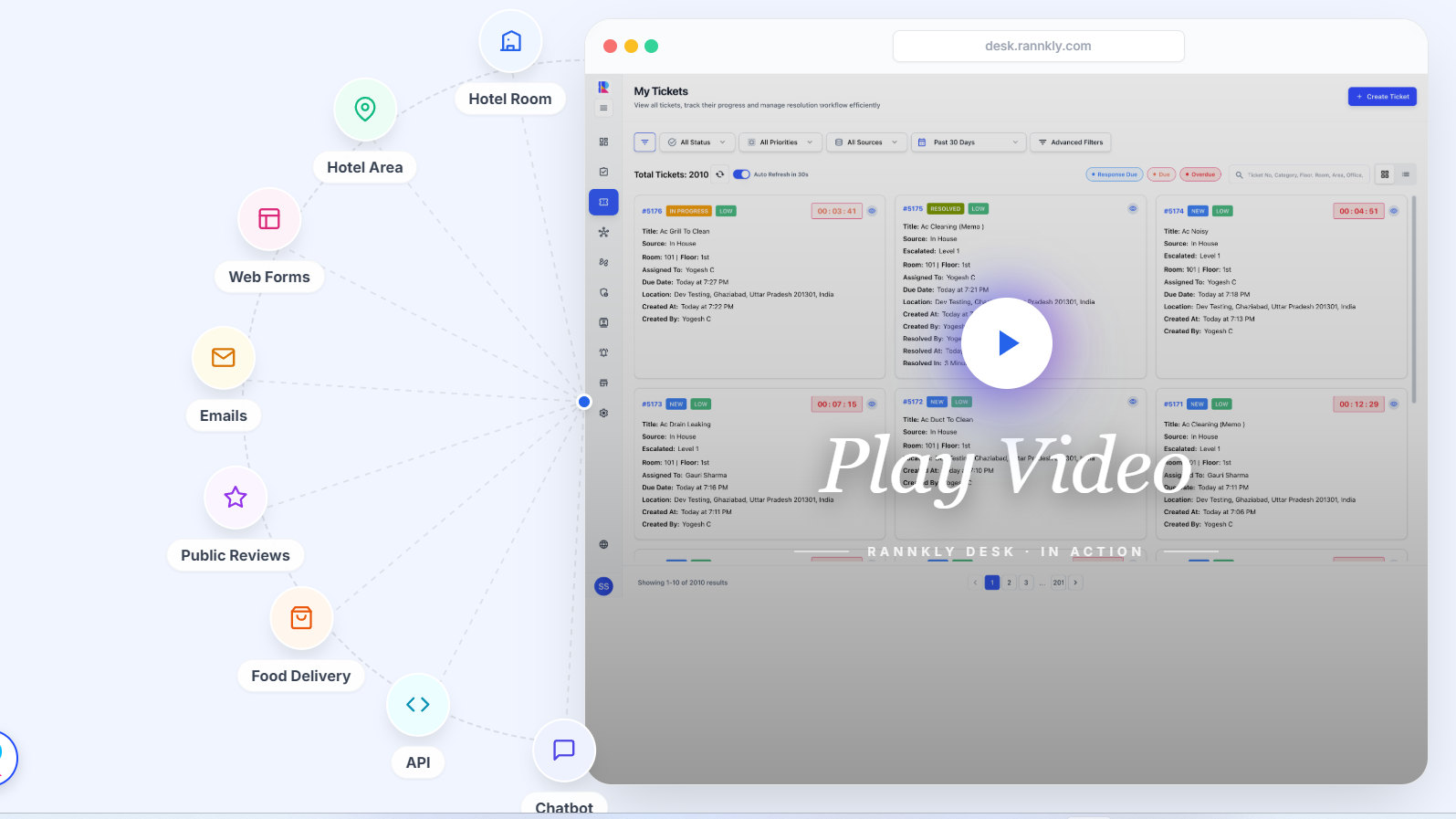Play the Rannkly Desk video
This screenshot has height=819, width=1456.
(1008, 343)
